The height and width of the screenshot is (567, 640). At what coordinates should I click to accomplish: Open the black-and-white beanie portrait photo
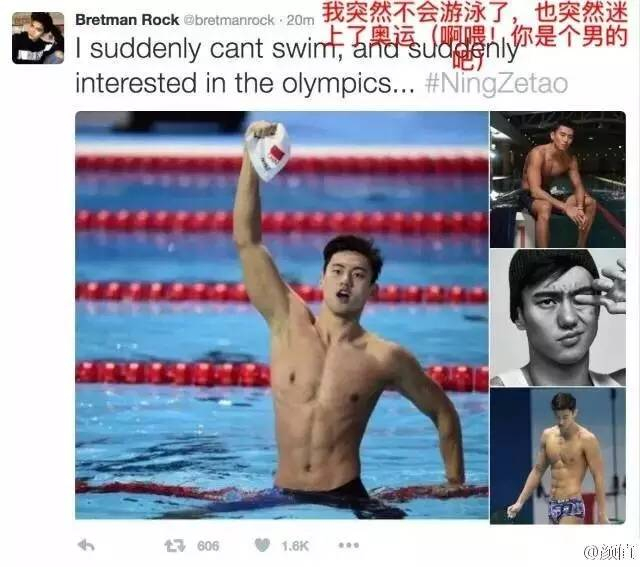pos(558,318)
